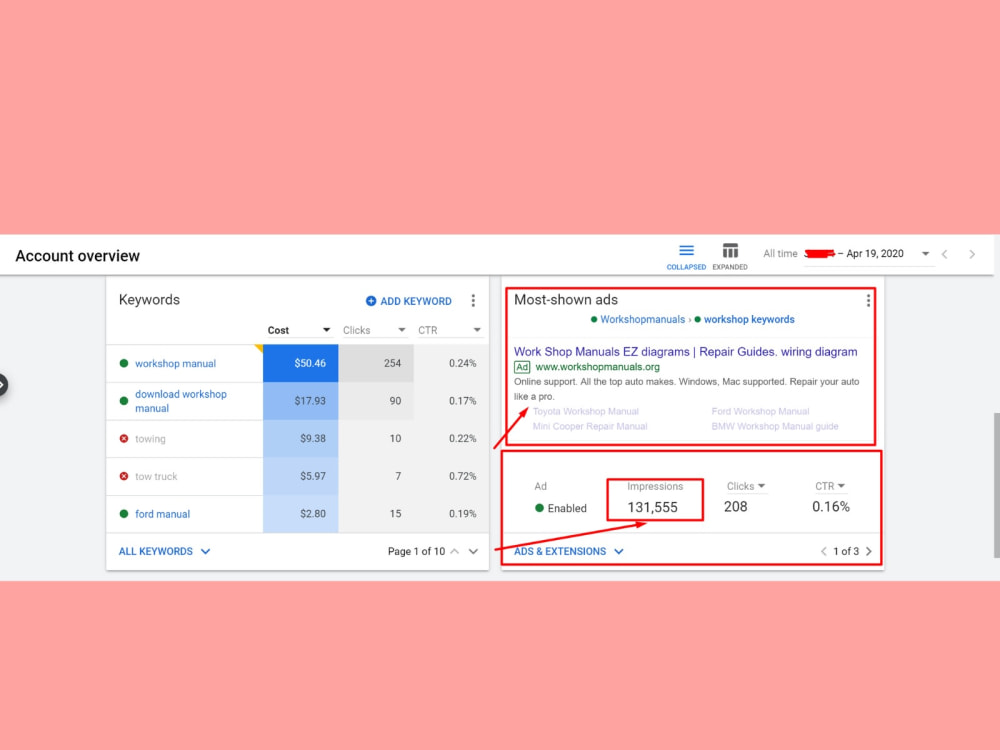Screen dimensions: 1000x750
Task: Click BMW Workshop Manual guide sitelink
Action: pyautogui.click(x=775, y=427)
